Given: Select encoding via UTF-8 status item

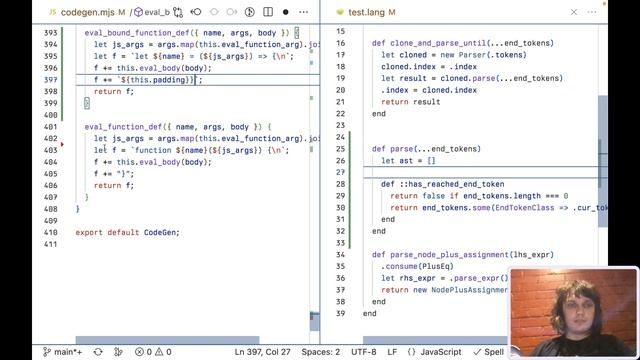Looking at the screenshot, I should click(x=364, y=352).
